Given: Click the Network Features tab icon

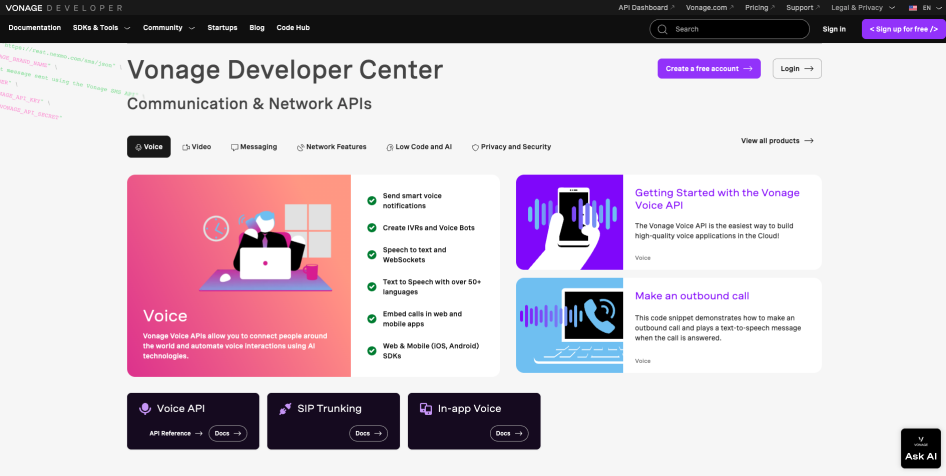Looking at the screenshot, I should (x=300, y=147).
